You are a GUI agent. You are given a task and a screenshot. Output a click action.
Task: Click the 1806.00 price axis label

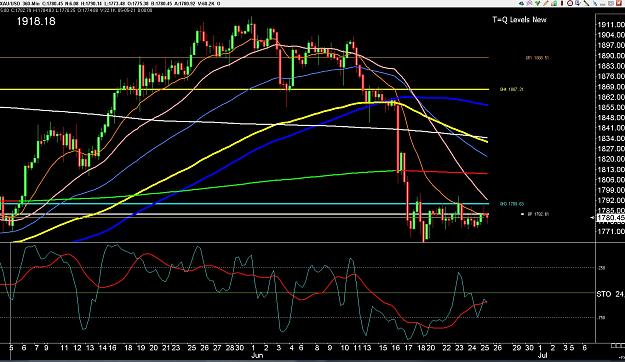coord(611,180)
